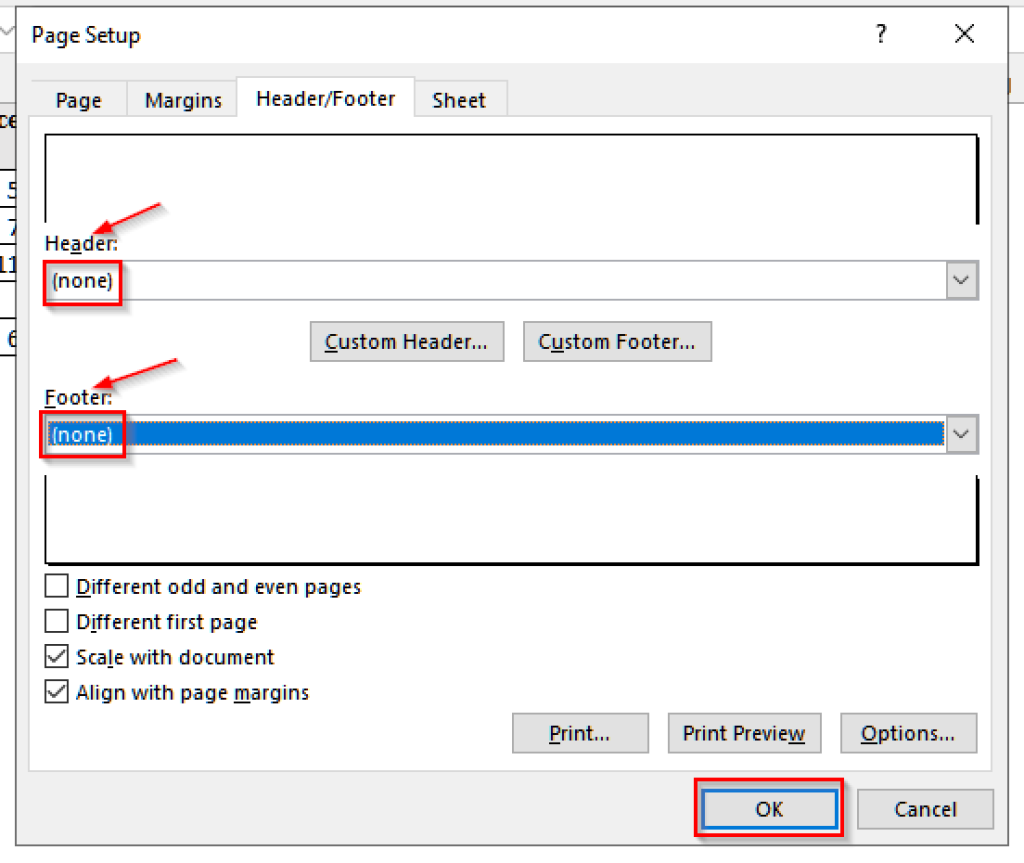Open the Custom Footer dialog
Image resolution: width=1024 pixels, height=863 pixels.
coord(617,341)
